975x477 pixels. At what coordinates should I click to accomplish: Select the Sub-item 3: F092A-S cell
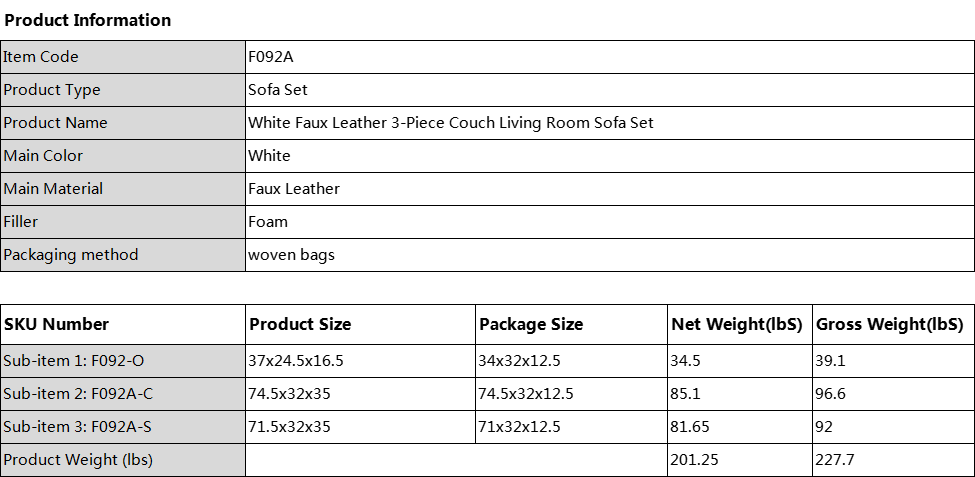click(78, 427)
